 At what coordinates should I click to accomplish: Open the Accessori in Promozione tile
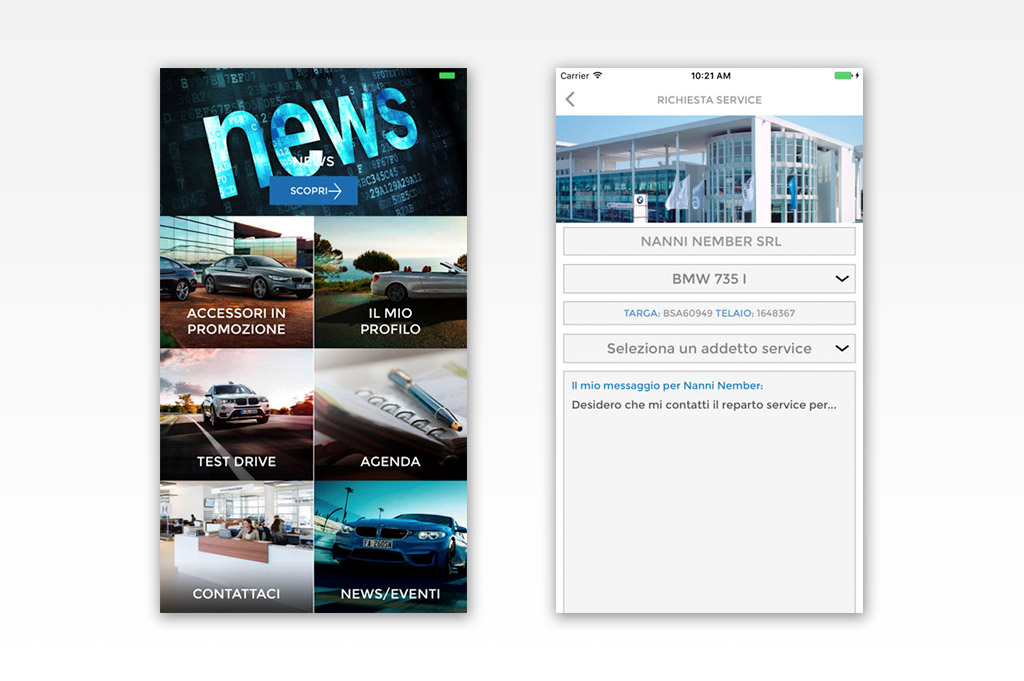click(236, 282)
